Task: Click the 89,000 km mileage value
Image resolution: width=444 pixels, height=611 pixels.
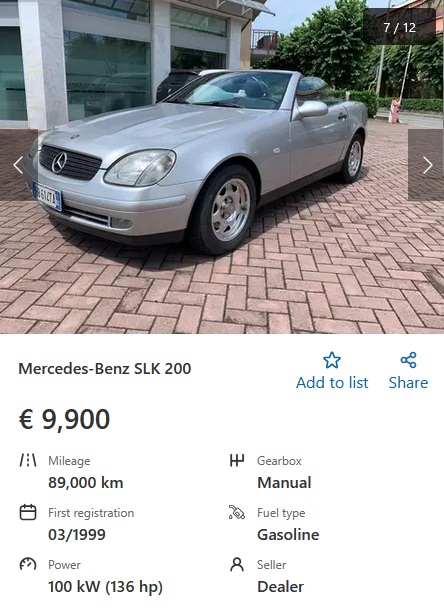Action: click(x=86, y=483)
